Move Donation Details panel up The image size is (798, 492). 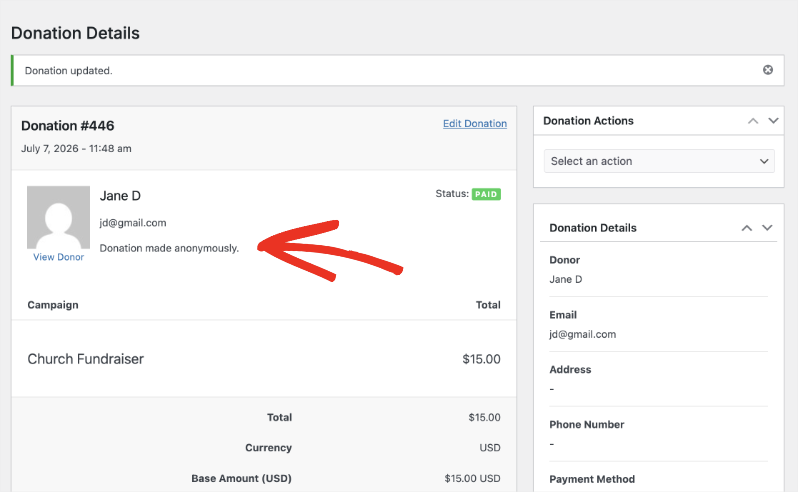tap(747, 228)
